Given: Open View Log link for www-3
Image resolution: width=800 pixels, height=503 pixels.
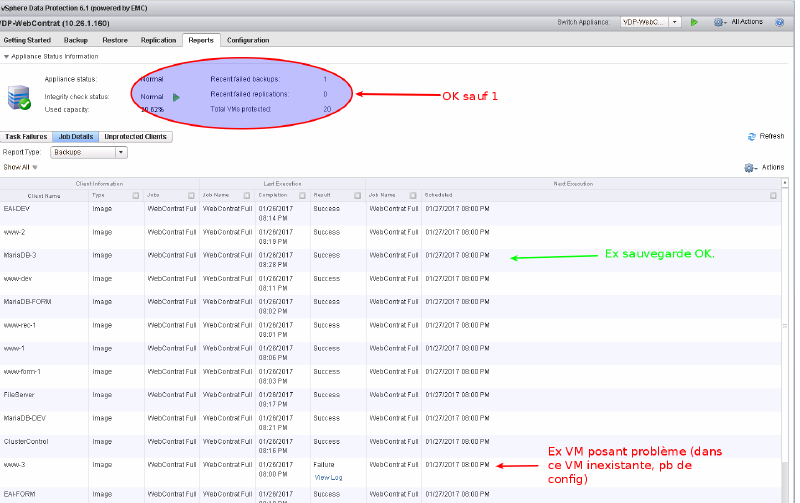Looking at the screenshot, I should (x=328, y=478).
